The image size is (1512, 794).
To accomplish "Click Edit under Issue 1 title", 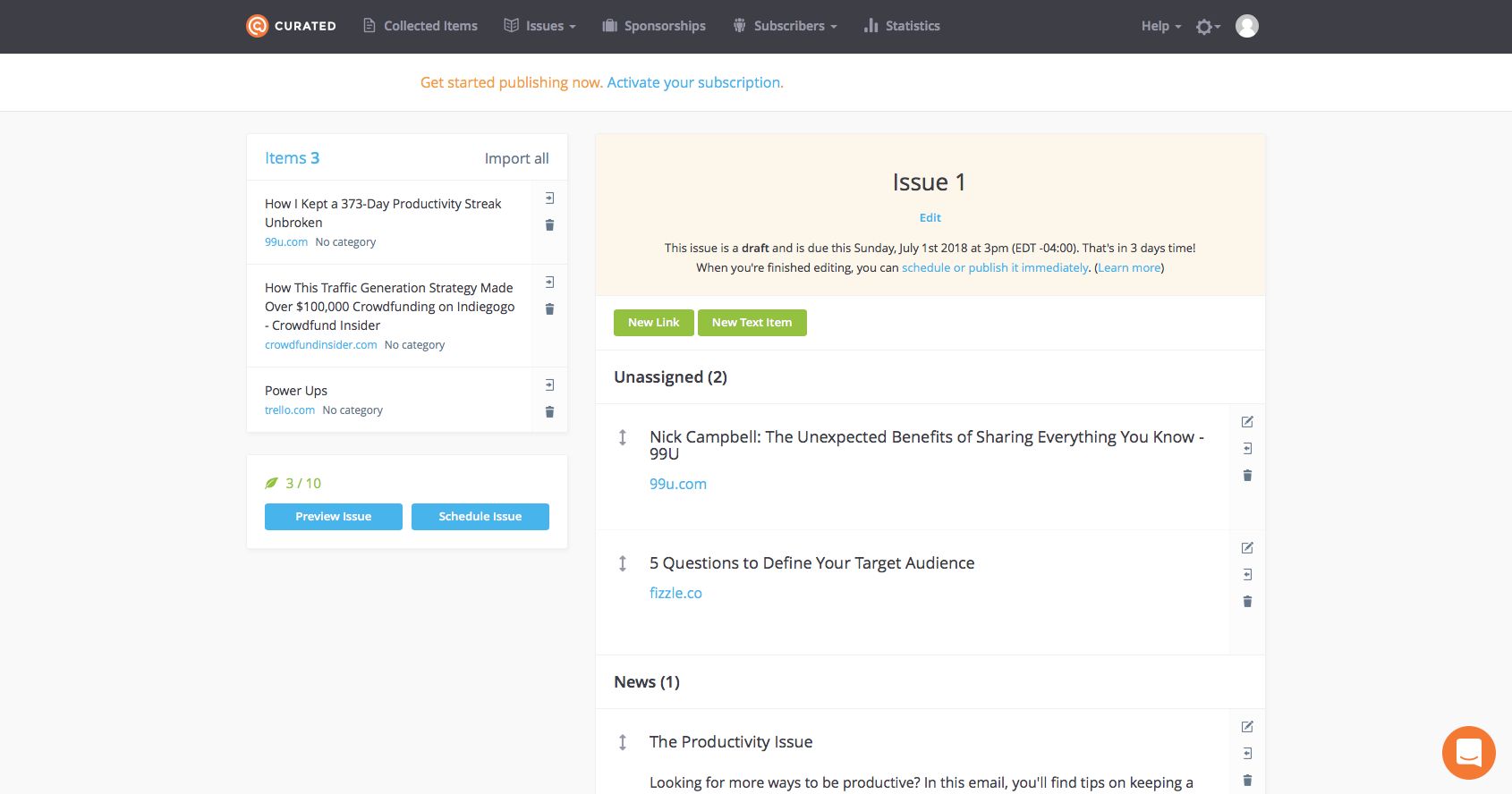I will tap(930, 217).
